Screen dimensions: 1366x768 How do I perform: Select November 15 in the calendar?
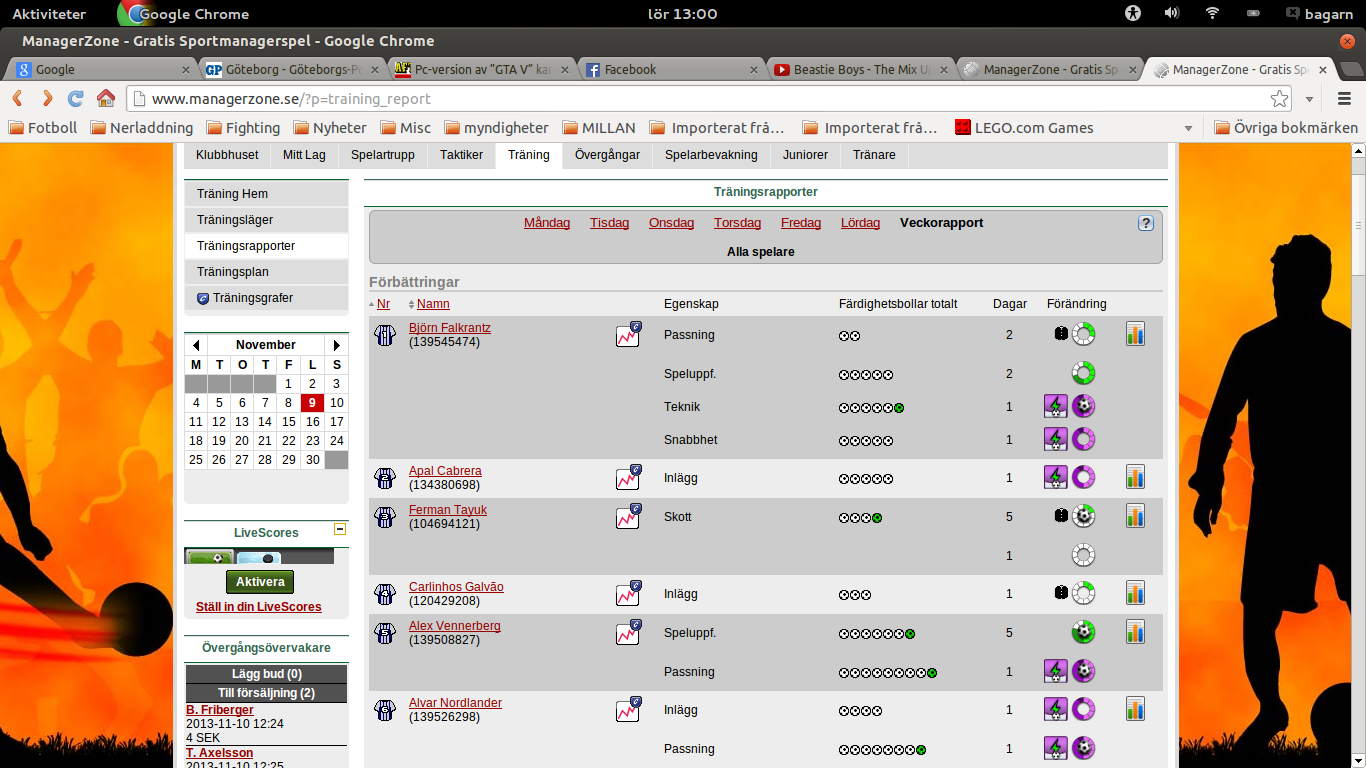pos(289,422)
